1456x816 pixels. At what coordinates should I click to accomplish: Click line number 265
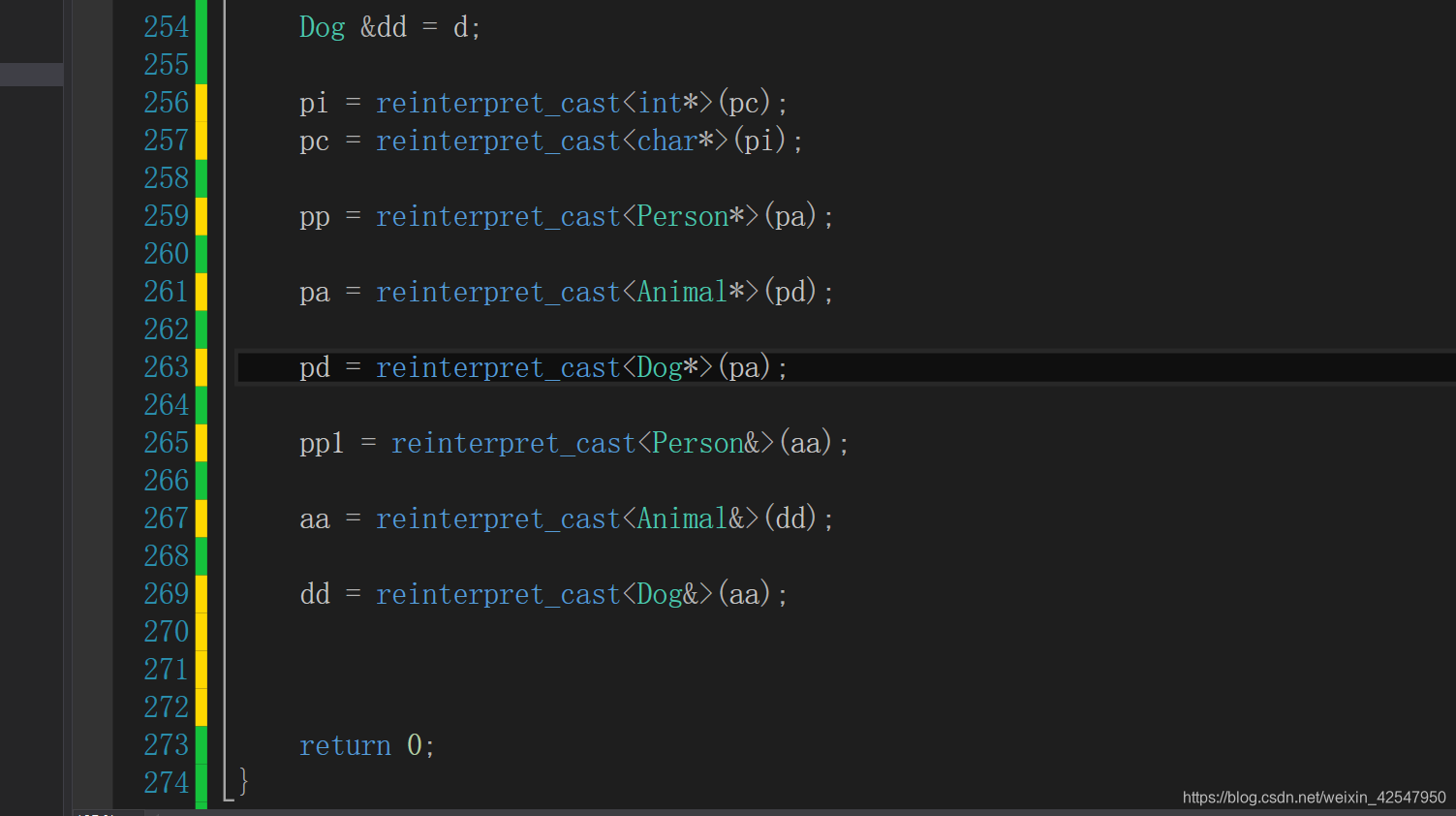(x=166, y=443)
